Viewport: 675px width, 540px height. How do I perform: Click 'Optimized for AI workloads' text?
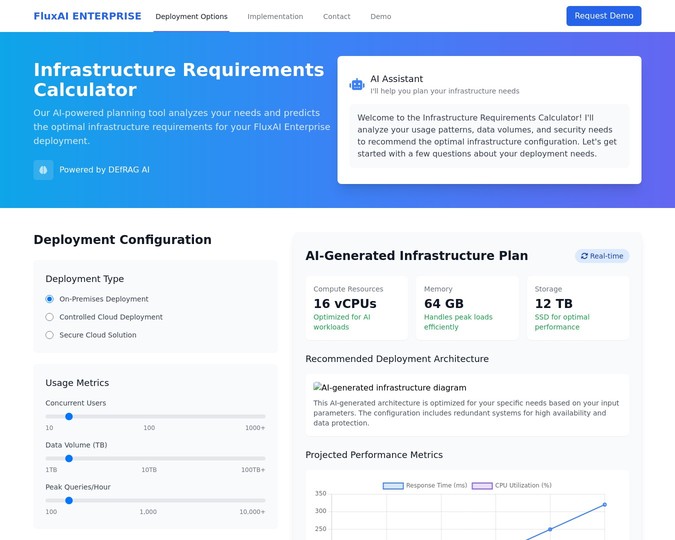[x=342, y=322]
